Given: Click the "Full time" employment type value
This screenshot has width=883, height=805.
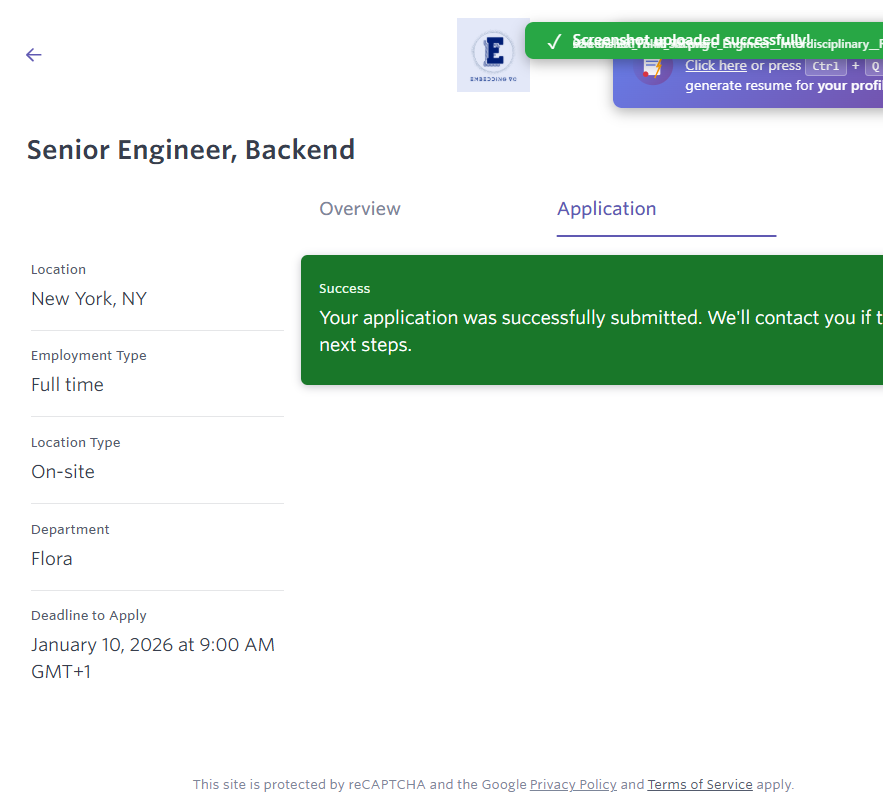Looking at the screenshot, I should 67,385.
